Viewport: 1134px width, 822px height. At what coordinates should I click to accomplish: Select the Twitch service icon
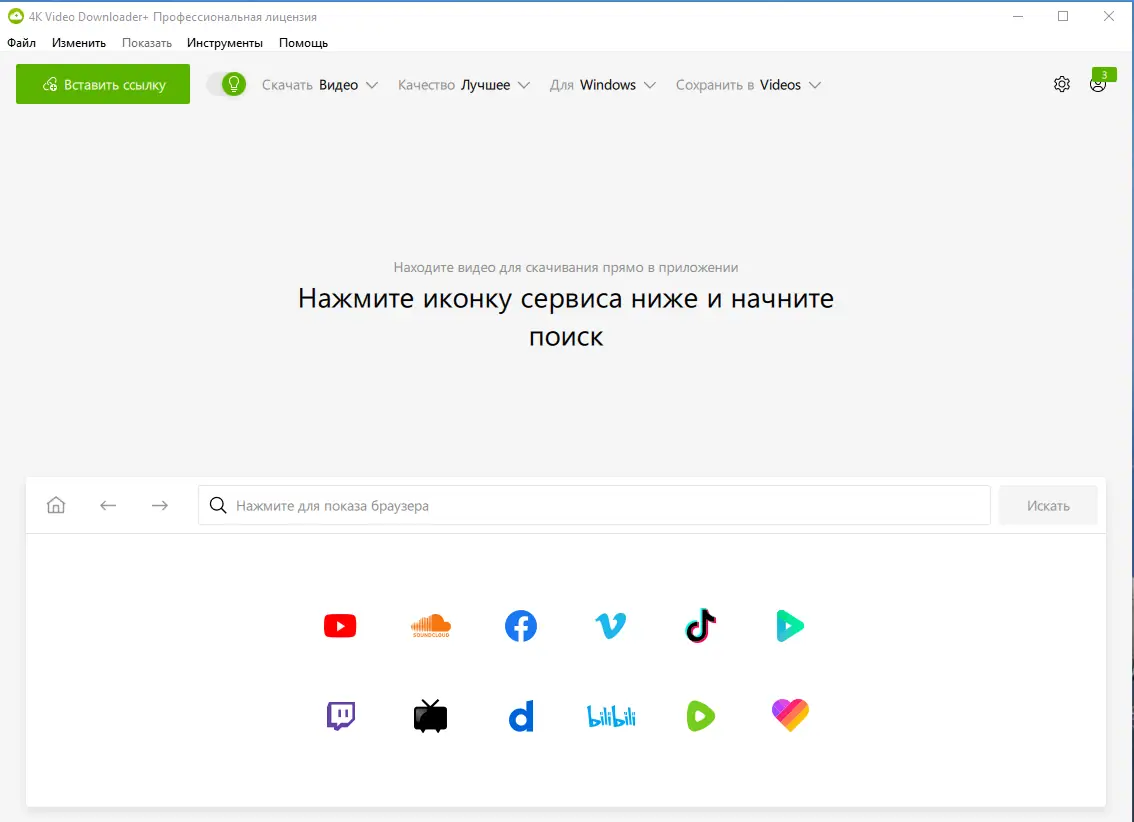(x=340, y=715)
